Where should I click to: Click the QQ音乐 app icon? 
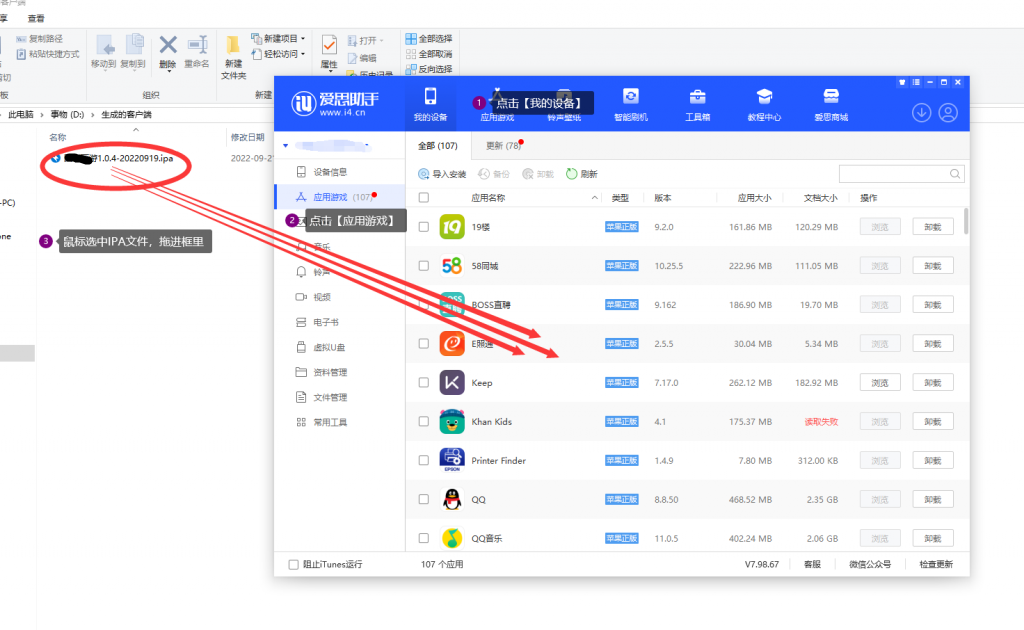click(452, 538)
